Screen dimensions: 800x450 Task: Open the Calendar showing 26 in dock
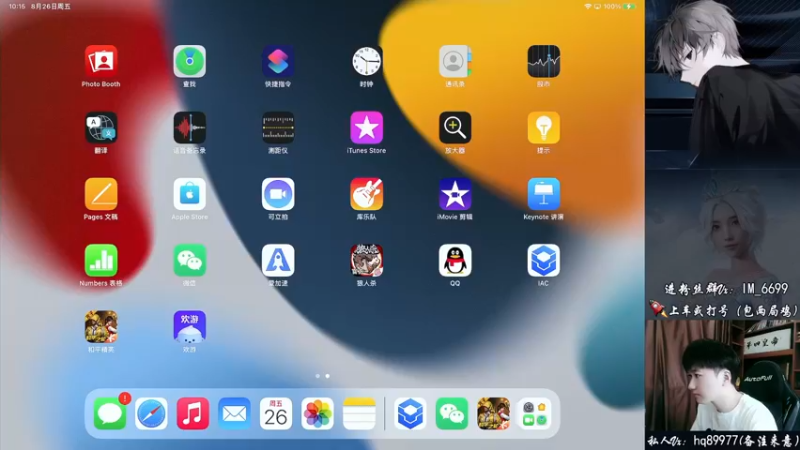(x=276, y=413)
